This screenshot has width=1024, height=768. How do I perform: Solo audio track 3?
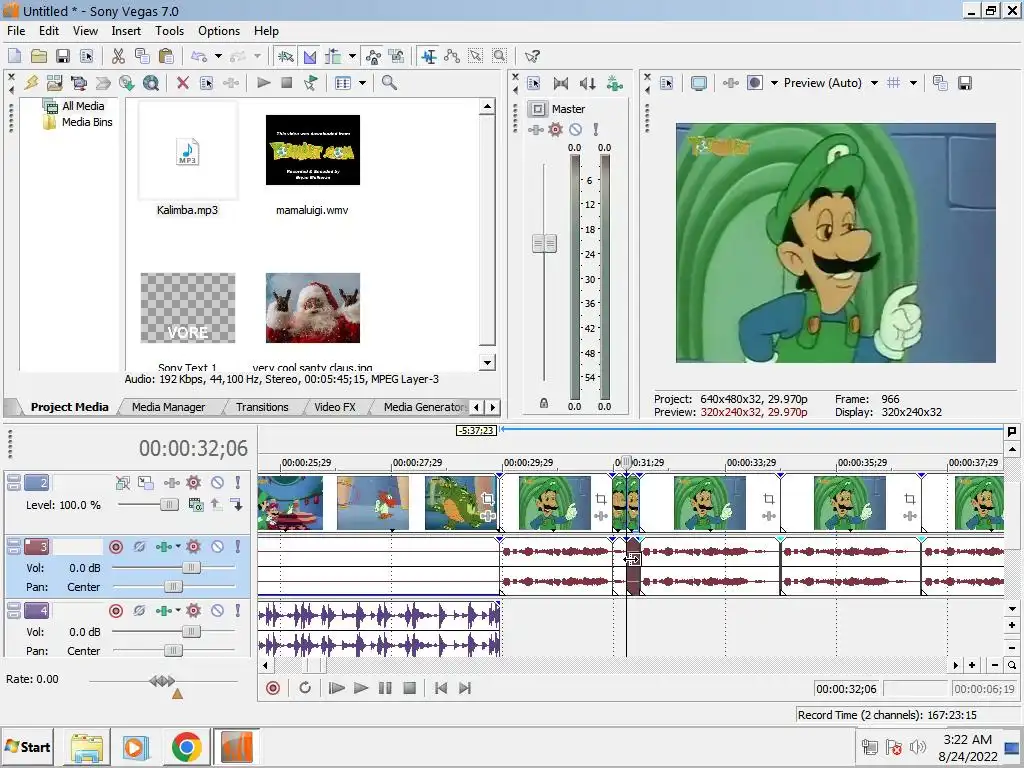click(x=238, y=547)
